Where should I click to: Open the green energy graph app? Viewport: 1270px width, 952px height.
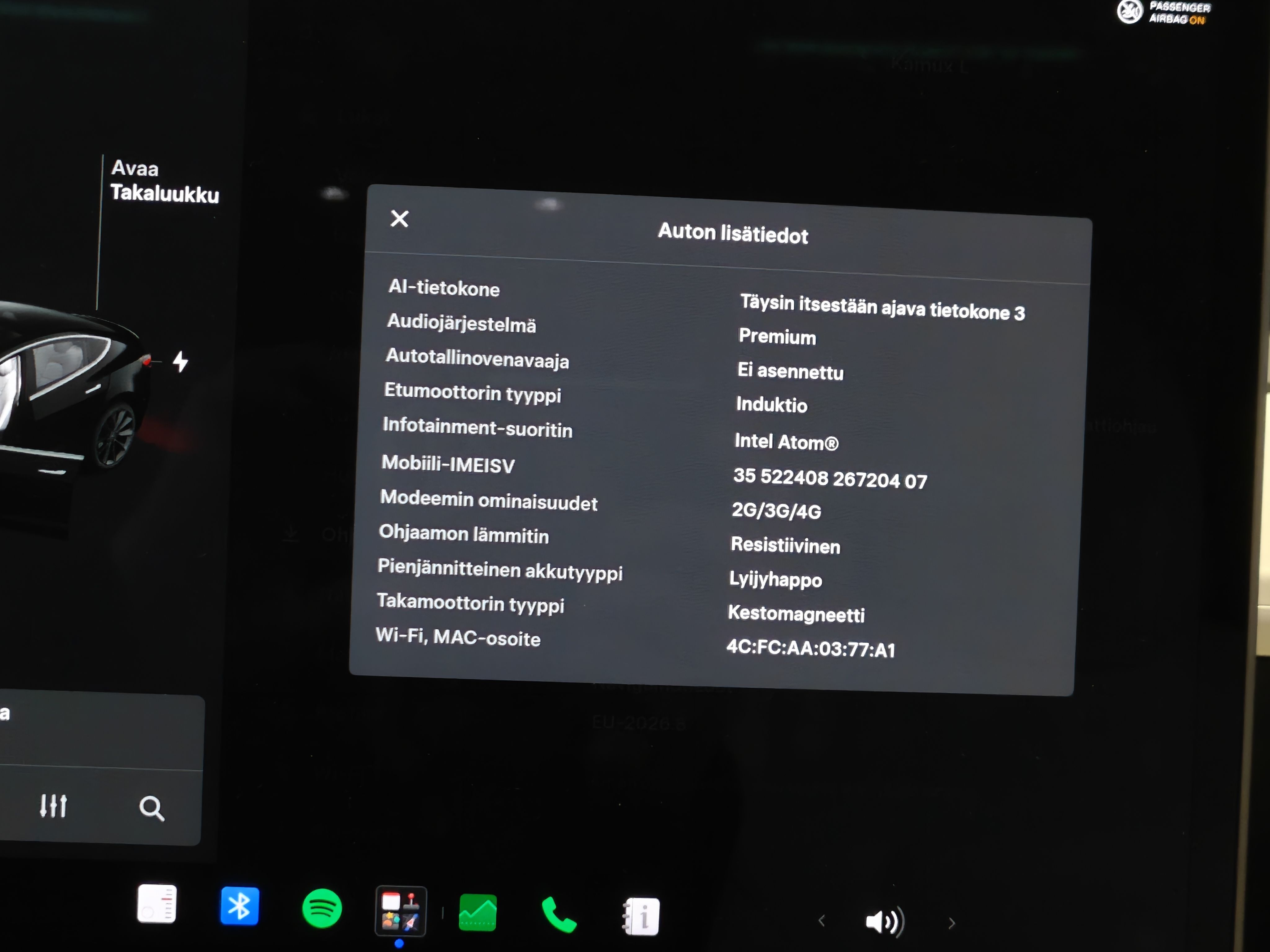pyautogui.click(x=478, y=912)
